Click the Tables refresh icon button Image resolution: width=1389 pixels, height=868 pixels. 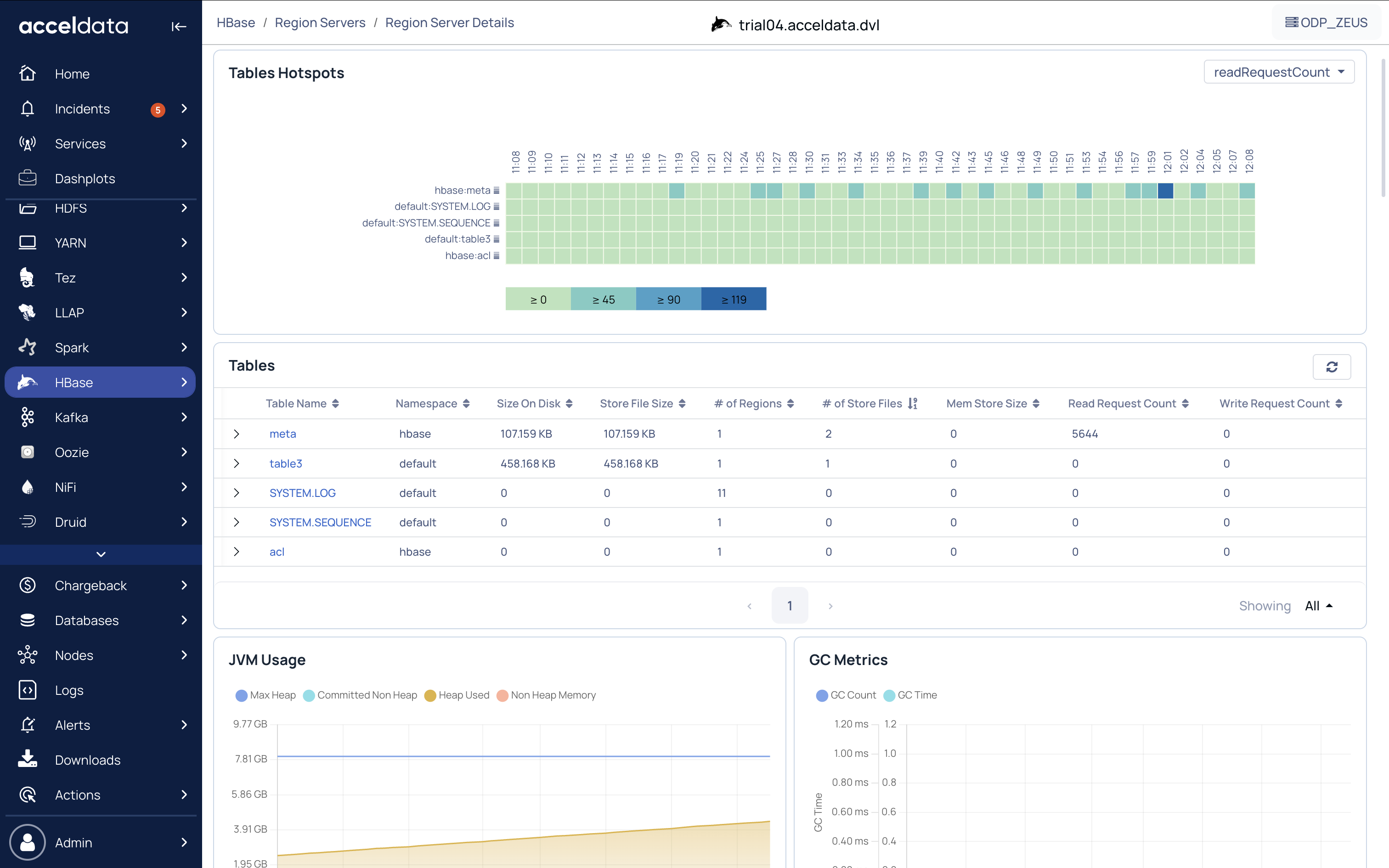coord(1332,367)
